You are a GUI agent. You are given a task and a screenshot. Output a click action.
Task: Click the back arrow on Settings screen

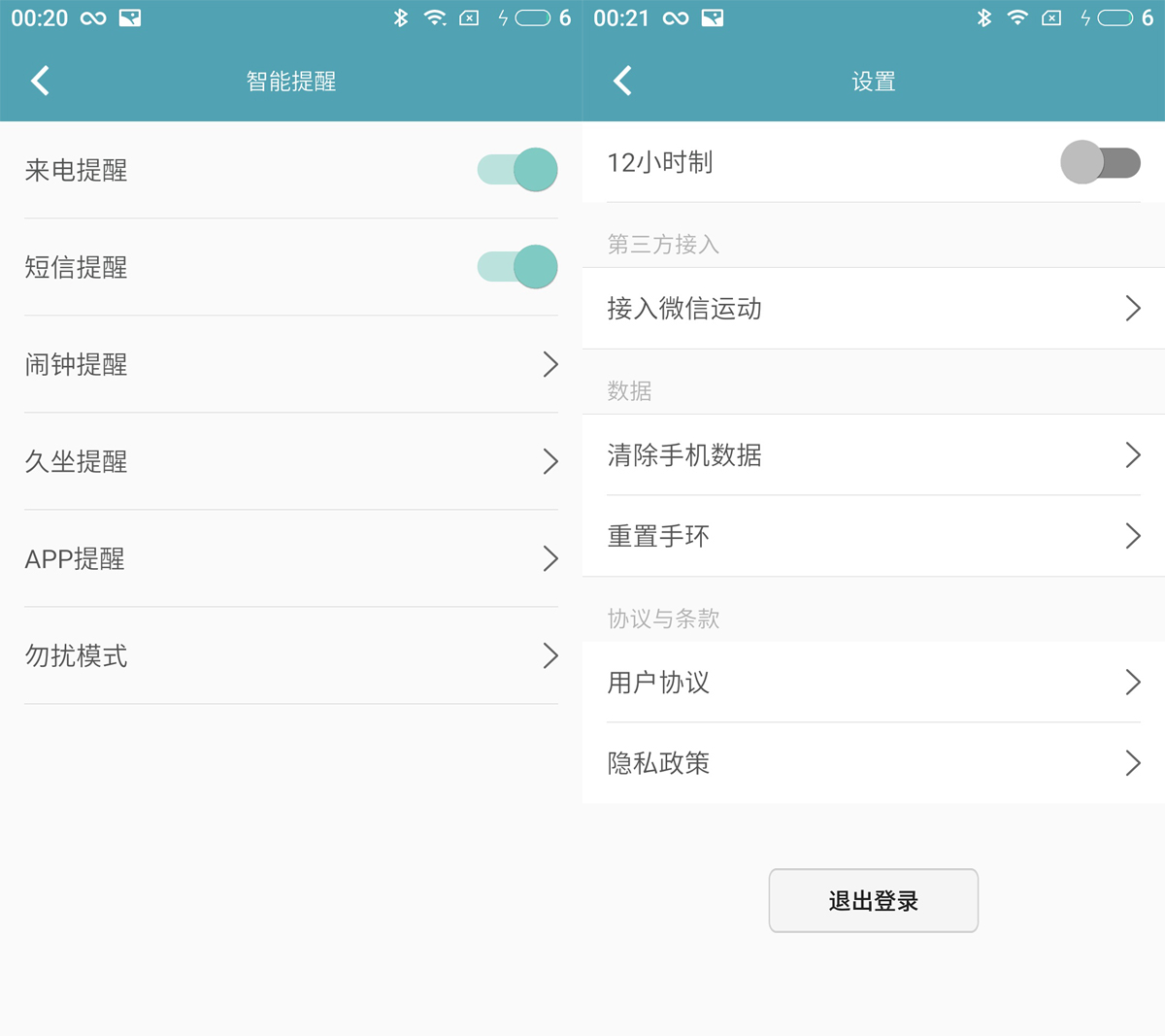tap(622, 82)
